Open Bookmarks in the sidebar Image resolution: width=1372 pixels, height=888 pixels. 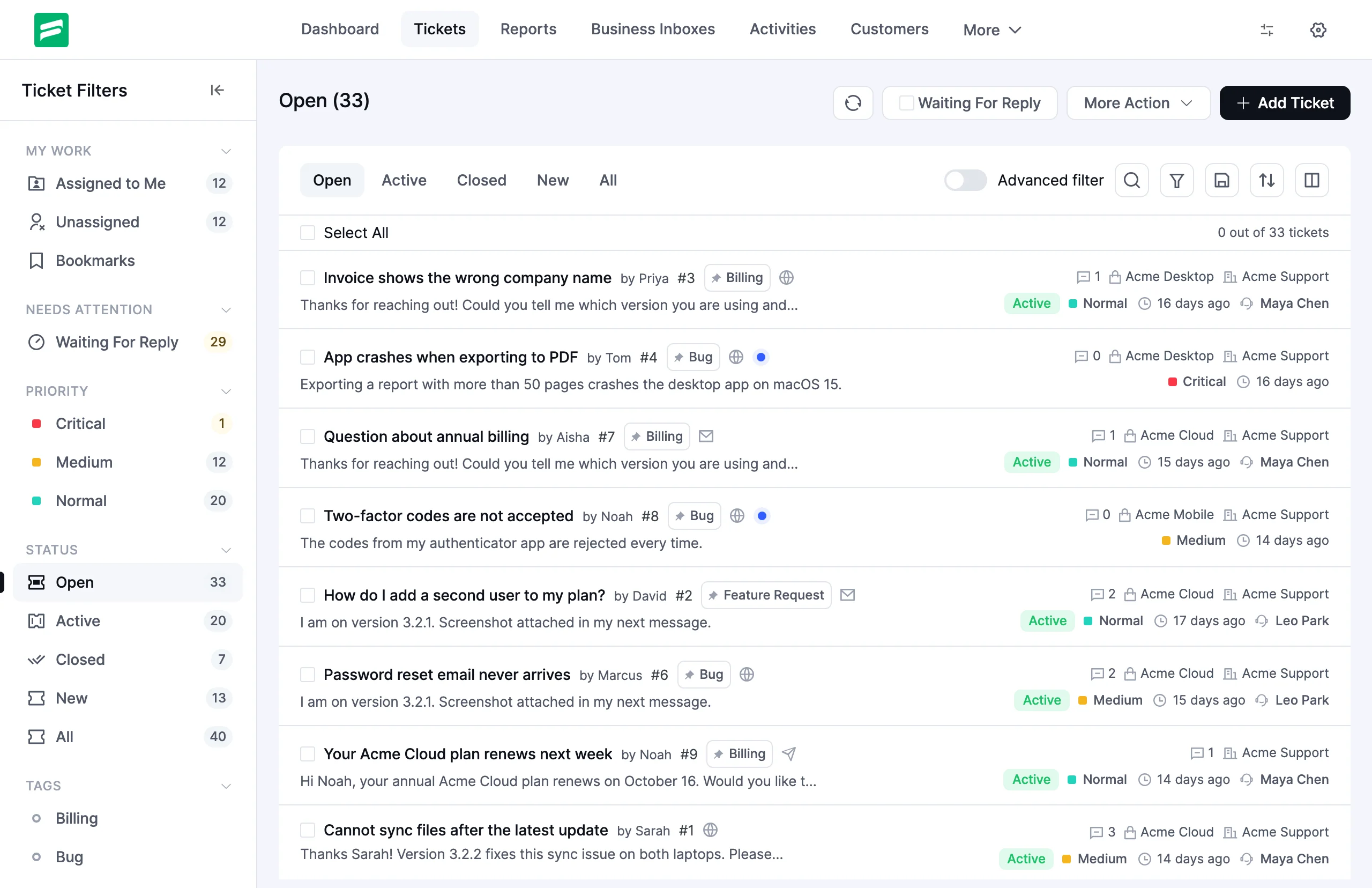pyautogui.click(x=128, y=261)
